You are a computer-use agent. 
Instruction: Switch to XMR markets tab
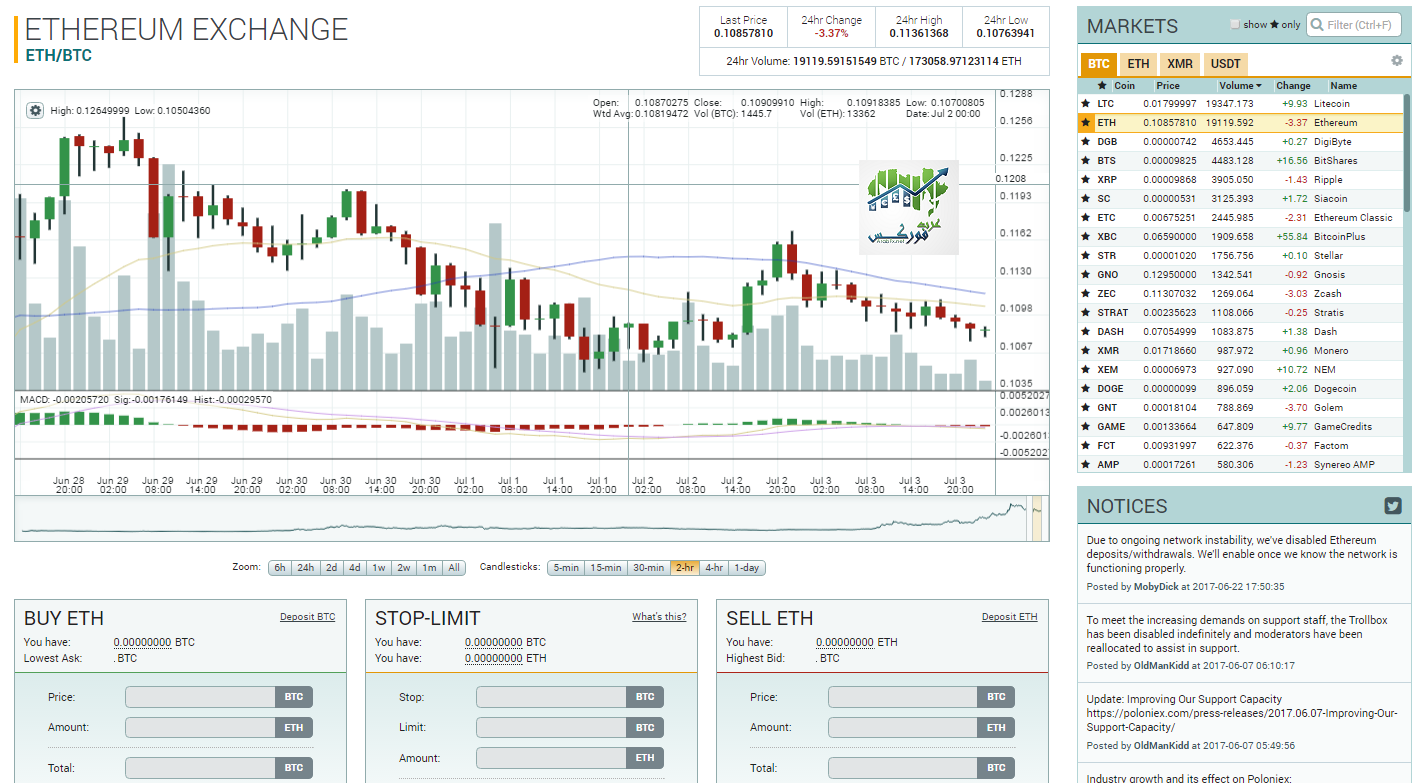click(1180, 64)
